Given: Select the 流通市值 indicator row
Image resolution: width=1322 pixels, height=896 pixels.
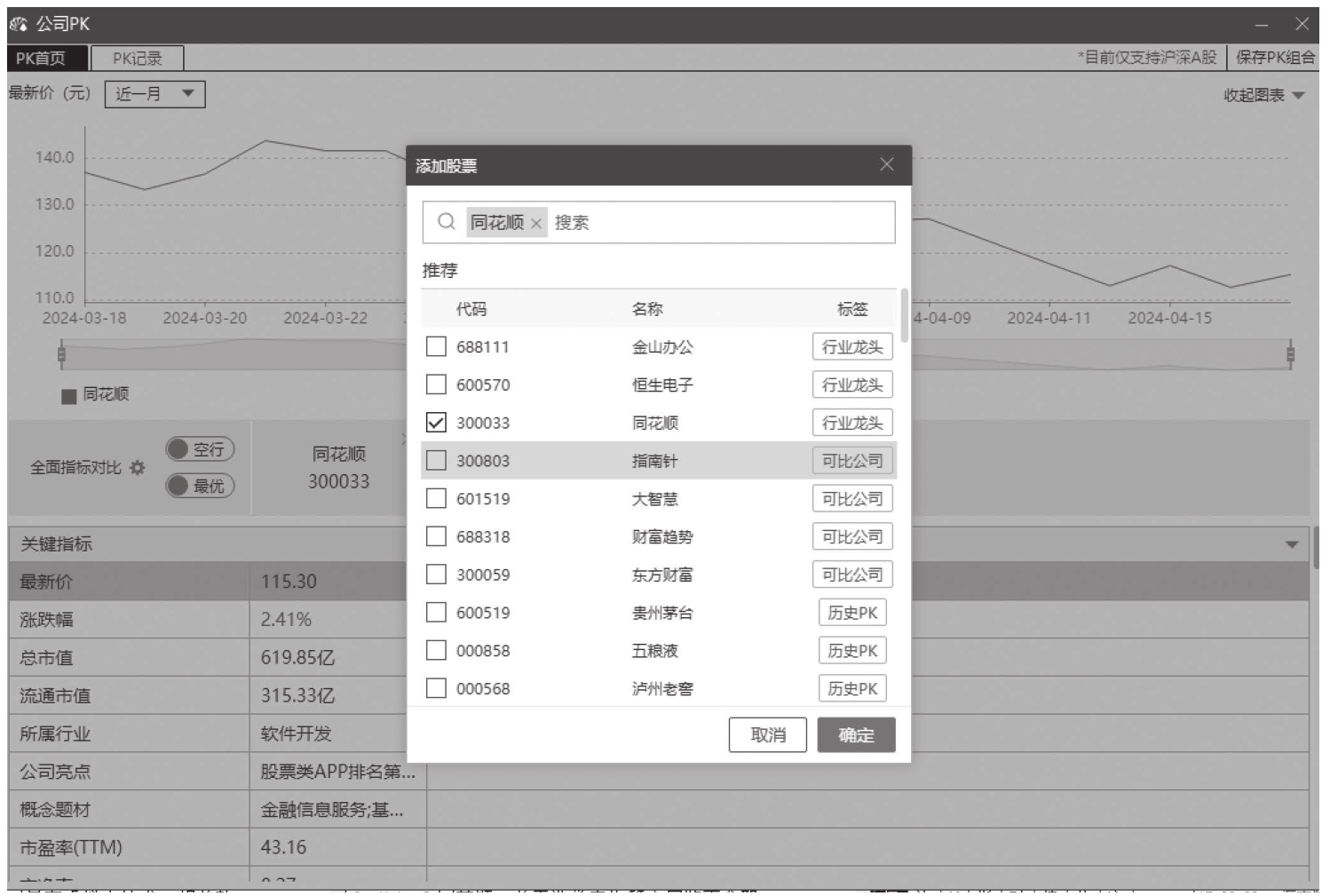Looking at the screenshot, I should click(659, 695).
